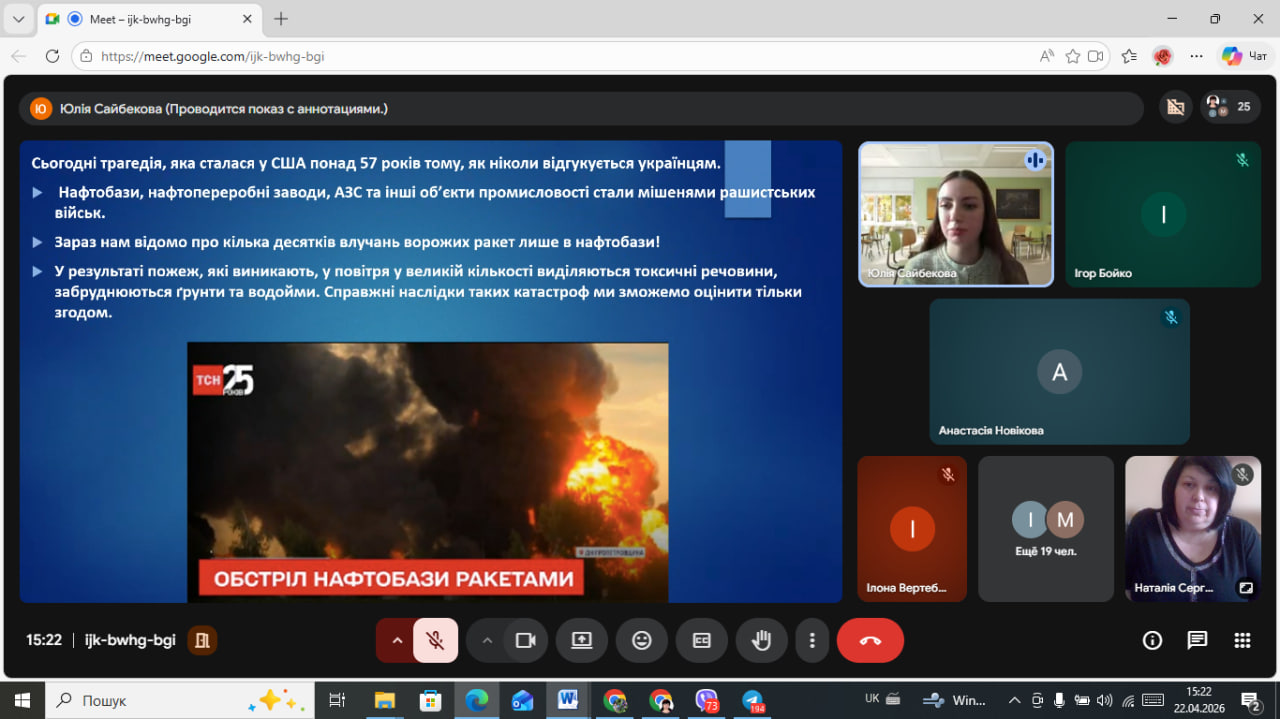Unmute the microphone in the call bar
Image resolution: width=1280 pixels, height=719 pixels.
pyautogui.click(x=435, y=641)
